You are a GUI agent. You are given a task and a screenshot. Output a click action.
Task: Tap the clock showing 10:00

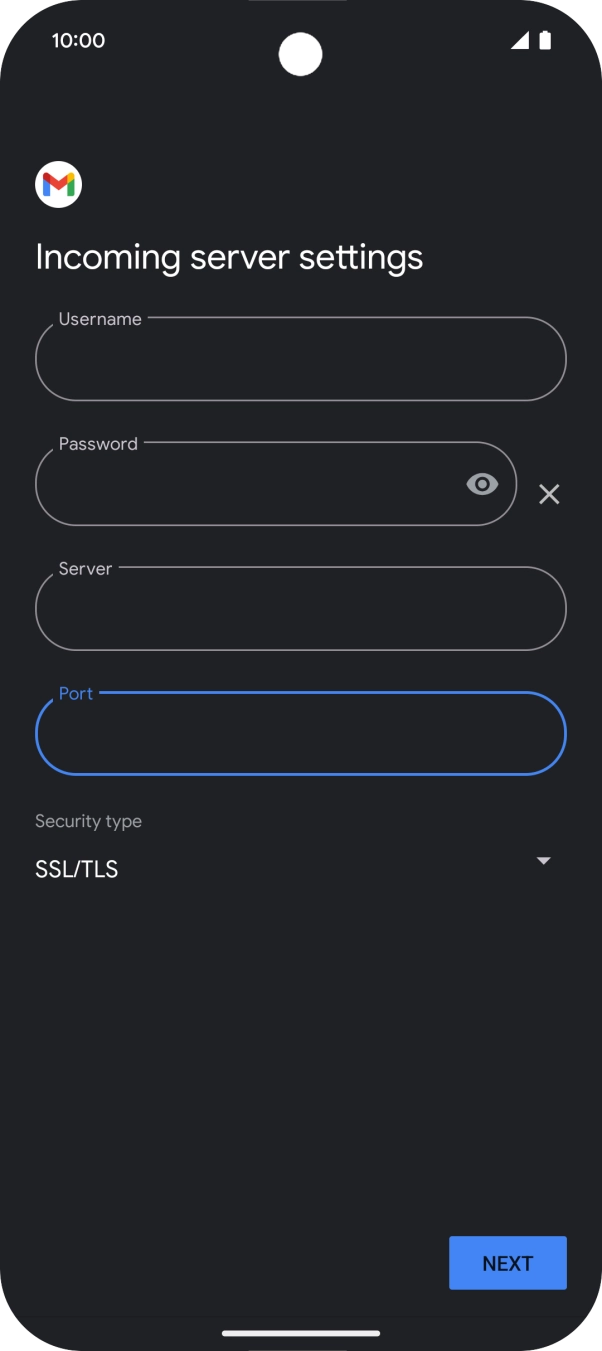78,40
